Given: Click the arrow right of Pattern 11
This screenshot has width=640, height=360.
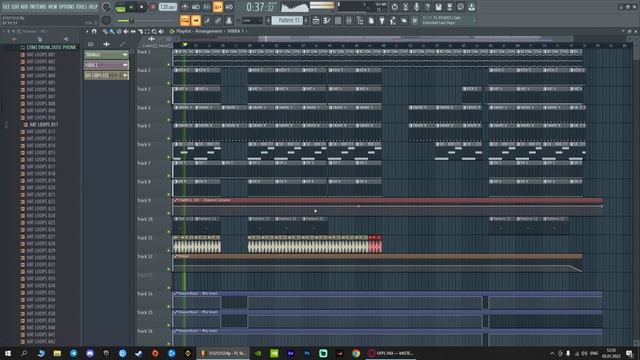Looking at the screenshot, I should click(x=306, y=20).
